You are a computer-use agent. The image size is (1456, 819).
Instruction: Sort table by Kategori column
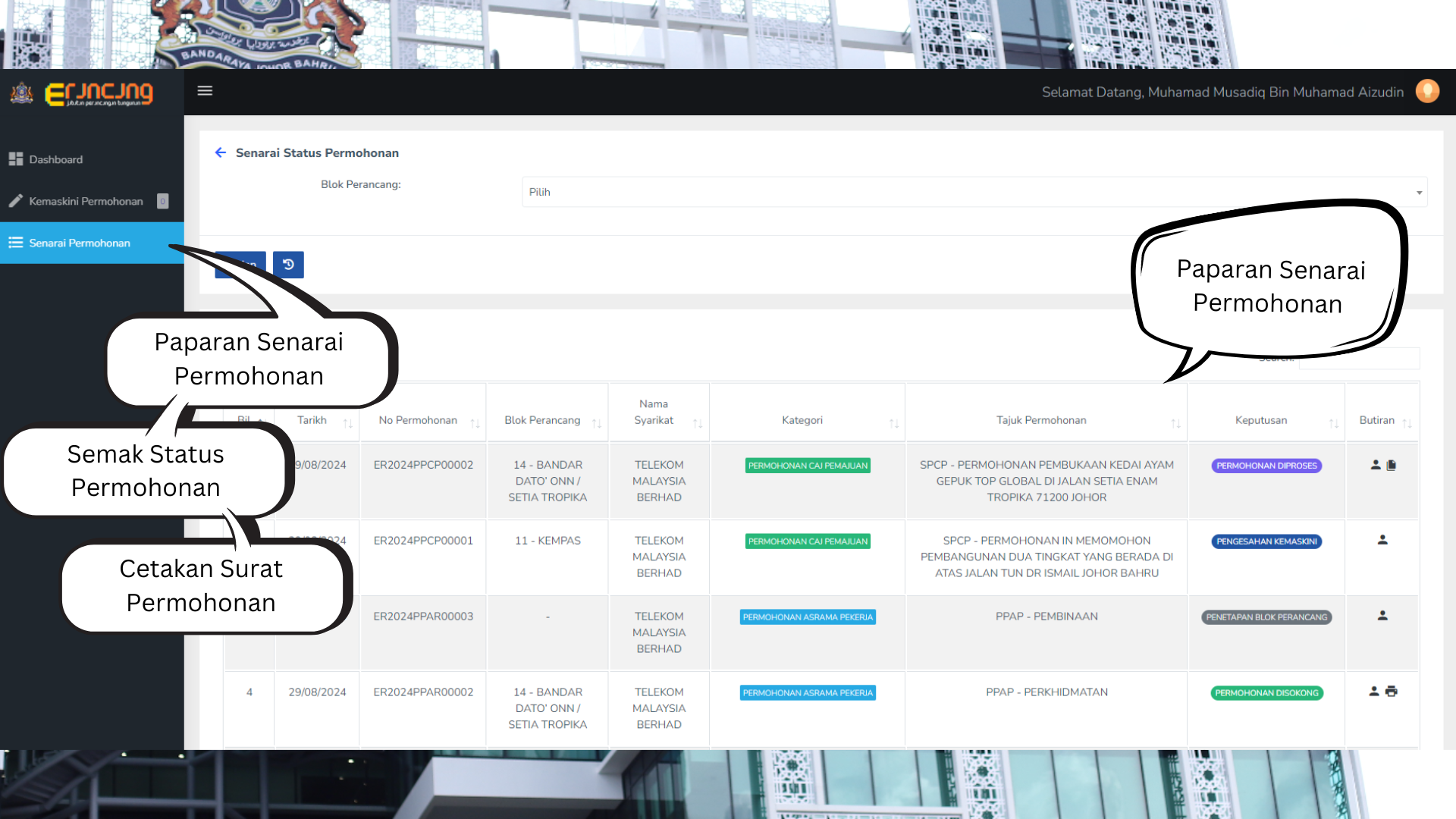(x=802, y=420)
